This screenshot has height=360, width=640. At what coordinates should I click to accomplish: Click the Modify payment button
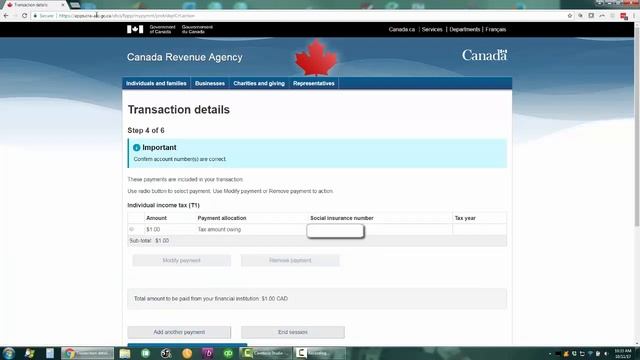click(x=181, y=260)
